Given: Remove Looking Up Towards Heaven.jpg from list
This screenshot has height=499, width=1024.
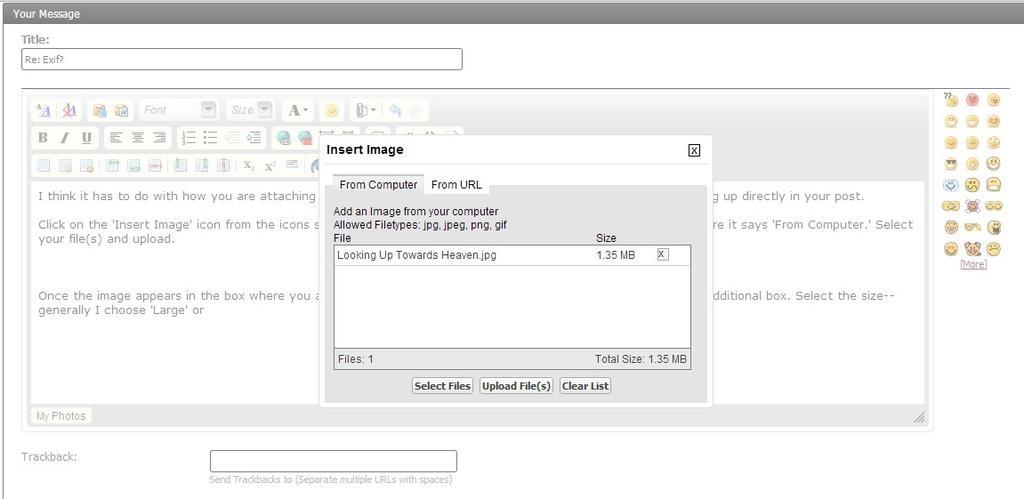Looking at the screenshot, I should (662, 255).
